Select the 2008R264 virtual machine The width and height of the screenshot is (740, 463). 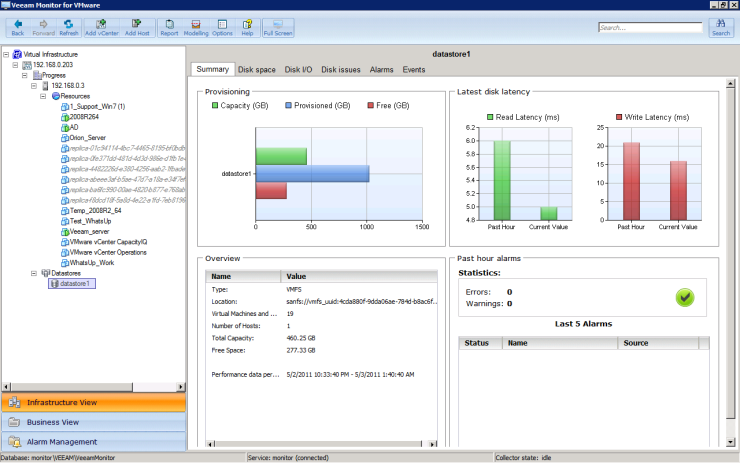tap(84, 117)
